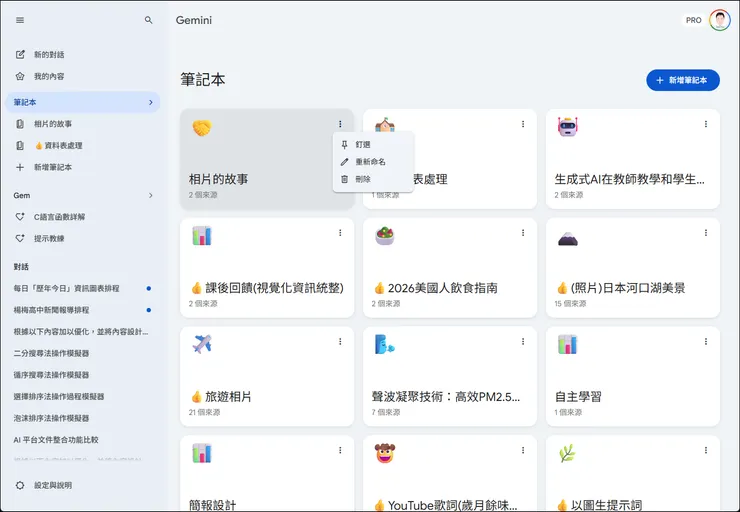Open more options on 以圖生提示詞 card
Viewport: 740px width, 512px height.
point(706,450)
